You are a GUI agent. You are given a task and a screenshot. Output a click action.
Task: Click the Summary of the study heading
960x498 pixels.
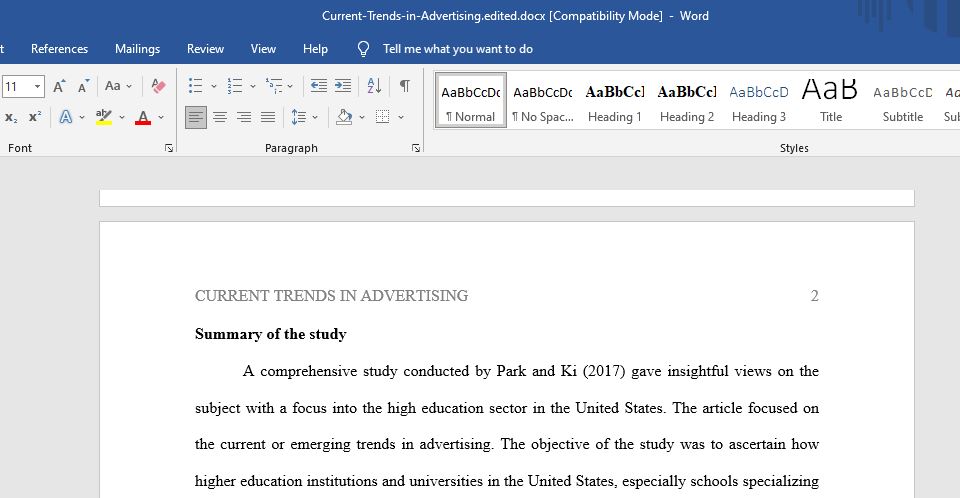coord(271,334)
